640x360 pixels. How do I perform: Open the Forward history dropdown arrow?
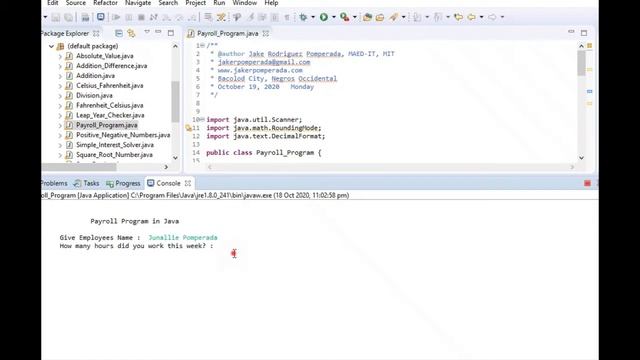(x=502, y=17)
